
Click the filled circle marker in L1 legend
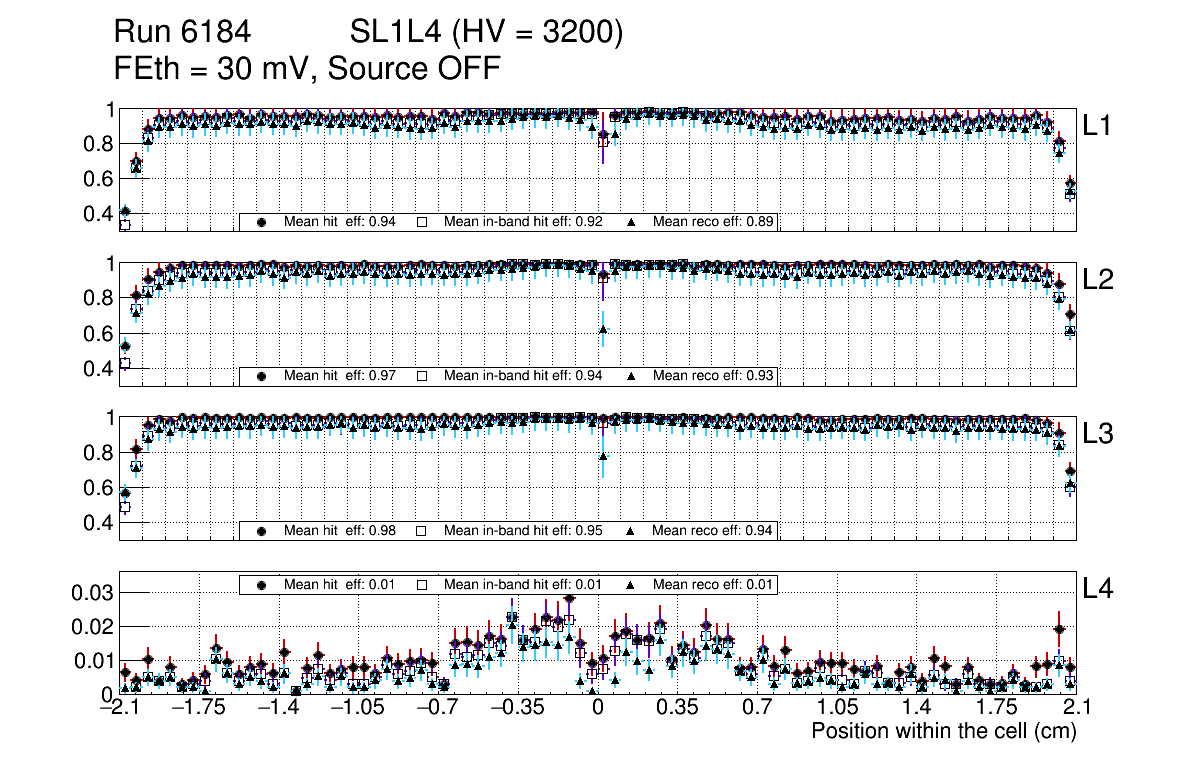click(x=262, y=222)
